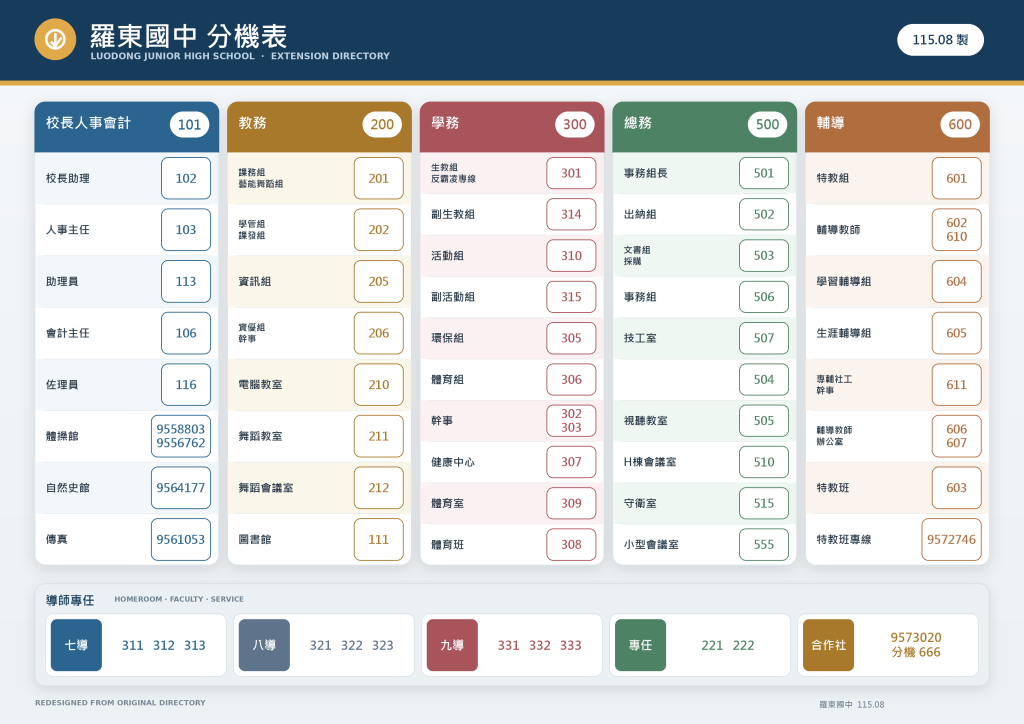Click the 事務組長 extension 501
Image resolution: width=1024 pixels, height=724 pixels.
coord(764,173)
